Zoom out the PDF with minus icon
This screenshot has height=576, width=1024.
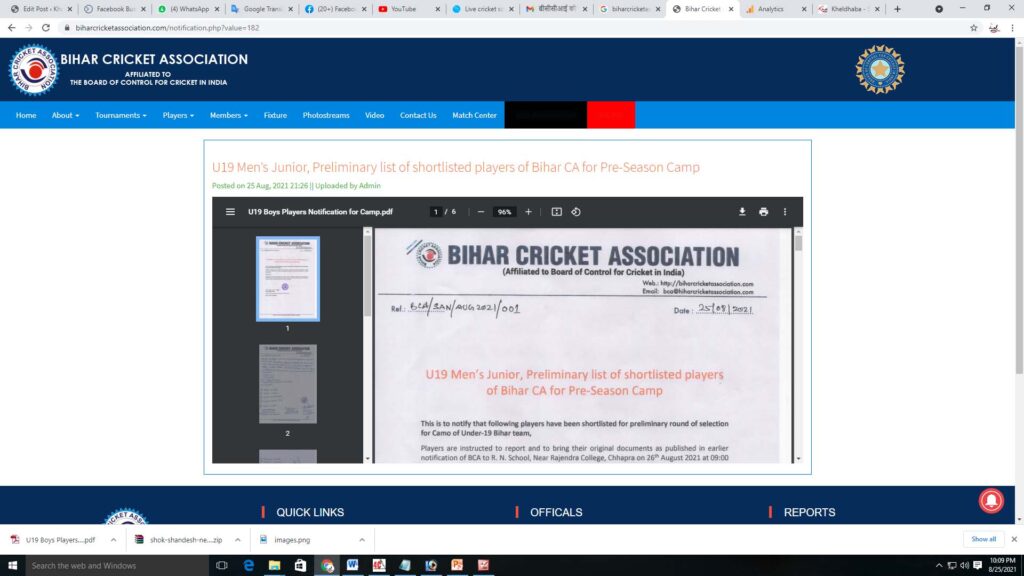coord(481,212)
